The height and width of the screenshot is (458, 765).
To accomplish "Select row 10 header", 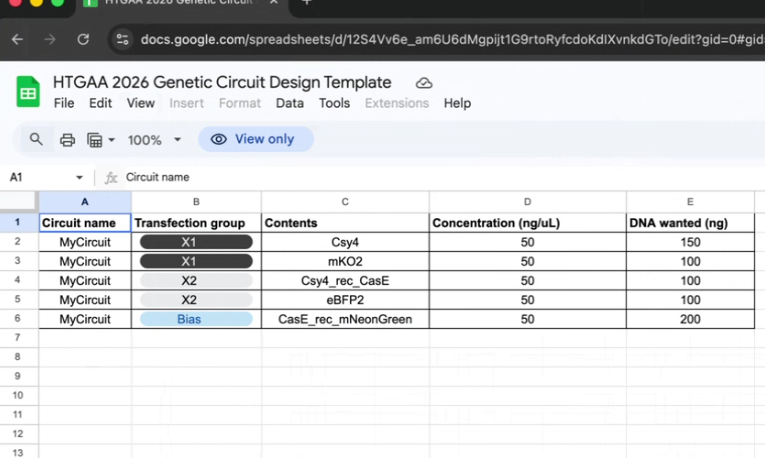I will [18, 395].
